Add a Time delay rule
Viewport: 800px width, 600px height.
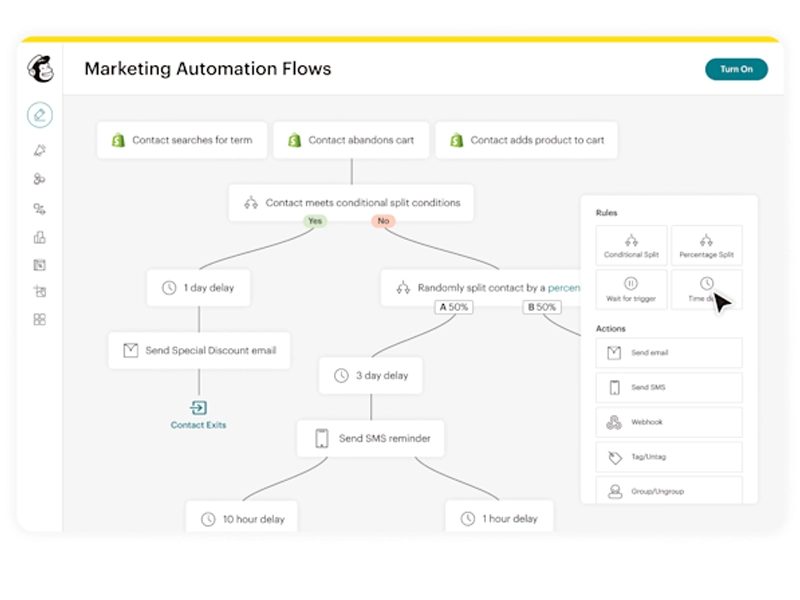706,290
